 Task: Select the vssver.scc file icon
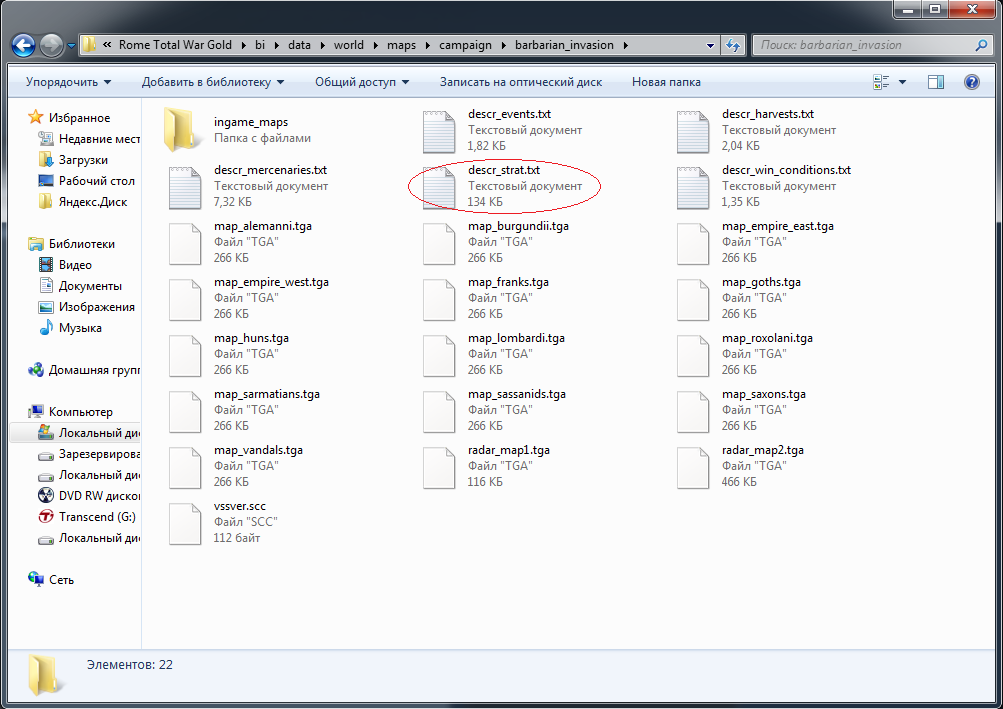(x=185, y=523)
